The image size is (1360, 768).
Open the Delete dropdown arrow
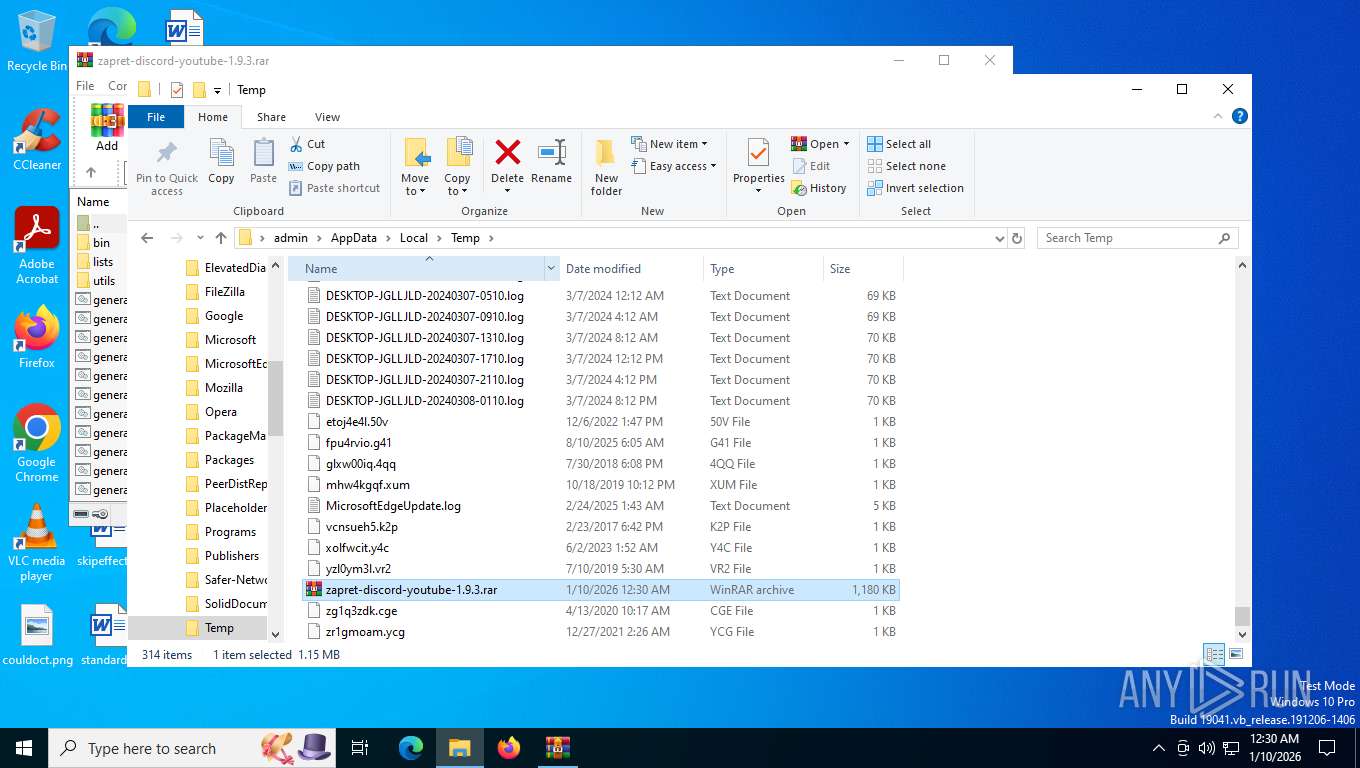[508, 191]
